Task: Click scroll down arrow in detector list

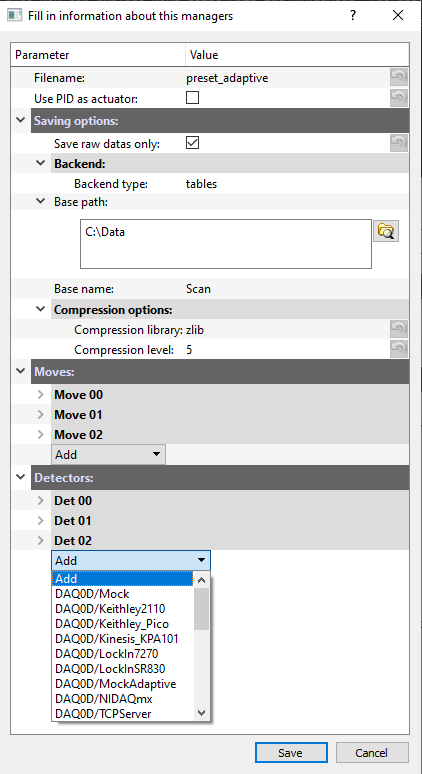Action: pos(201,712)
